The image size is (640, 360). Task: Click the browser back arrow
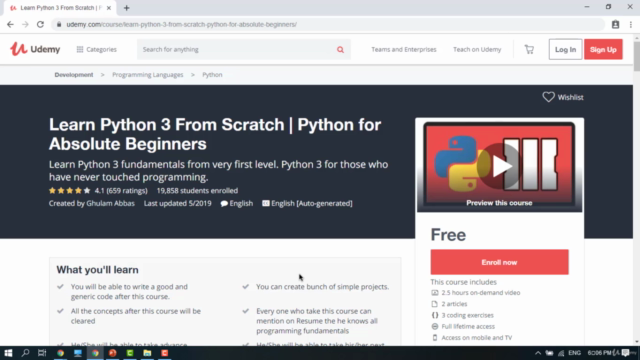click(10, 24)
